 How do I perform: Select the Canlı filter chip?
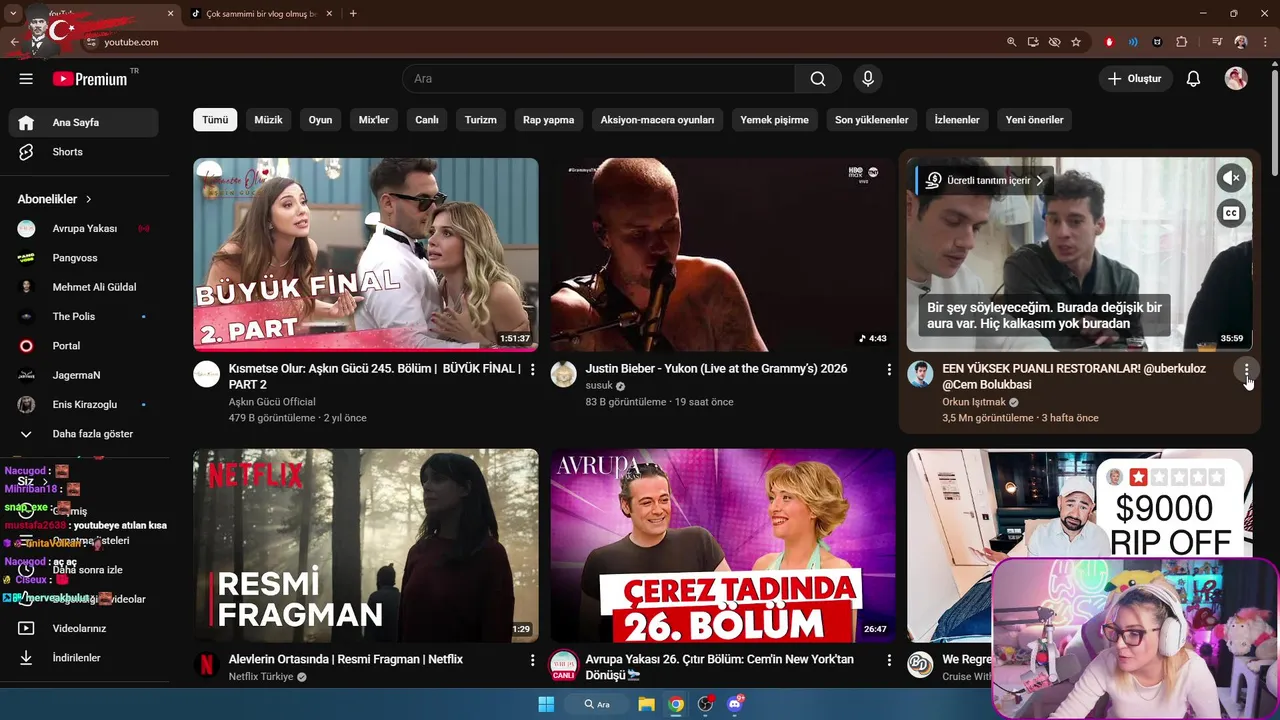(x=427, y=120)
